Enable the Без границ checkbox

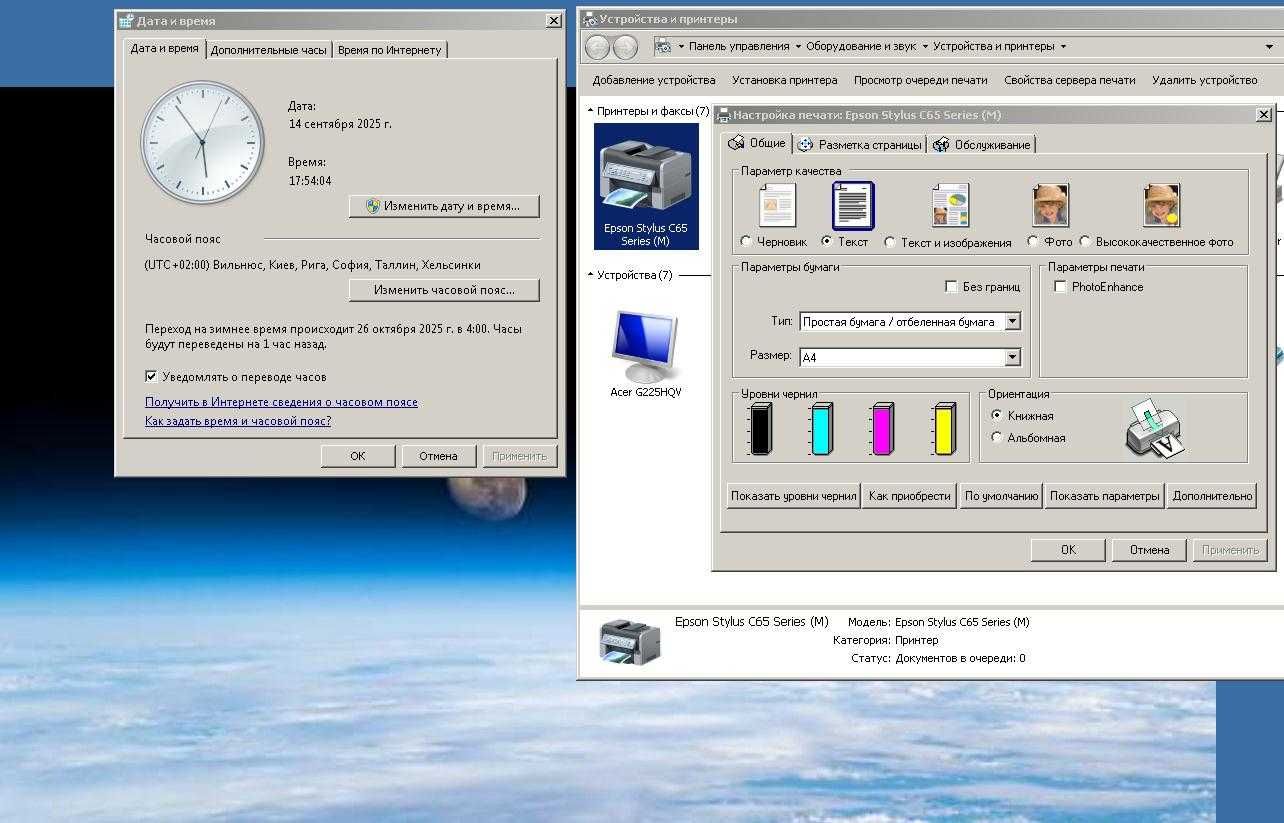[x=951, y=287]
